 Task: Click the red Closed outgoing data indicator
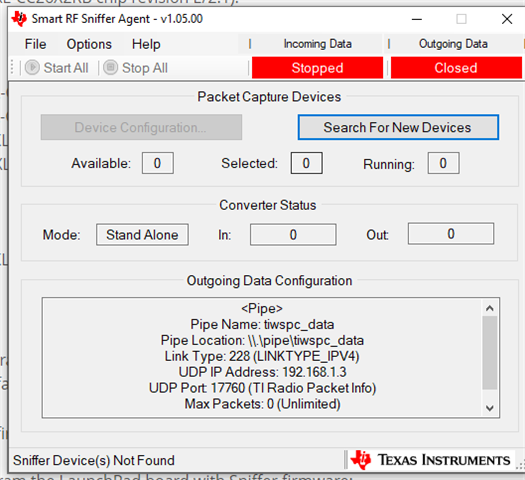[456, 68]
